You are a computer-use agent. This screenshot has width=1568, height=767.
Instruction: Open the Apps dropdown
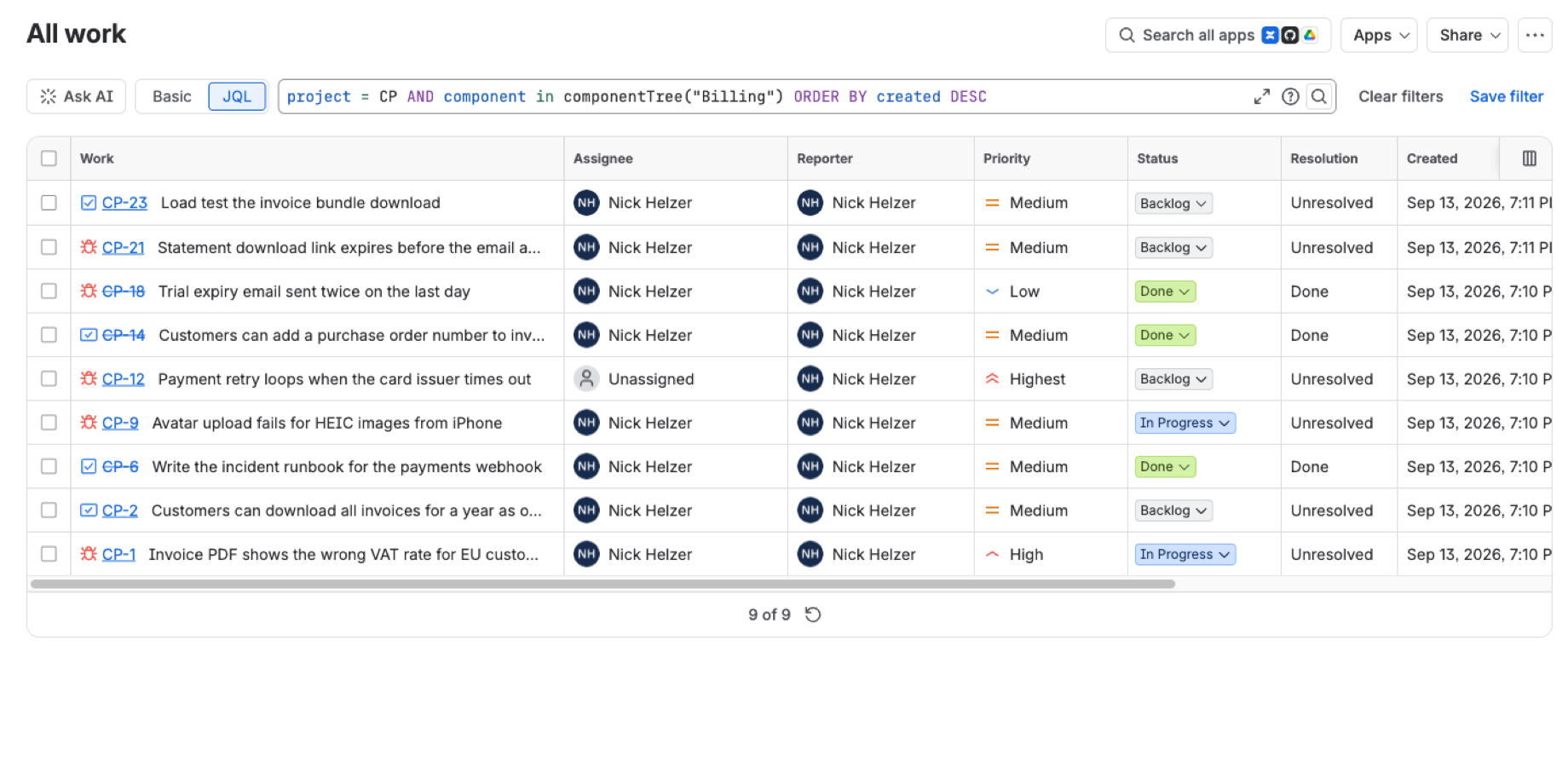click(1379, 35)
